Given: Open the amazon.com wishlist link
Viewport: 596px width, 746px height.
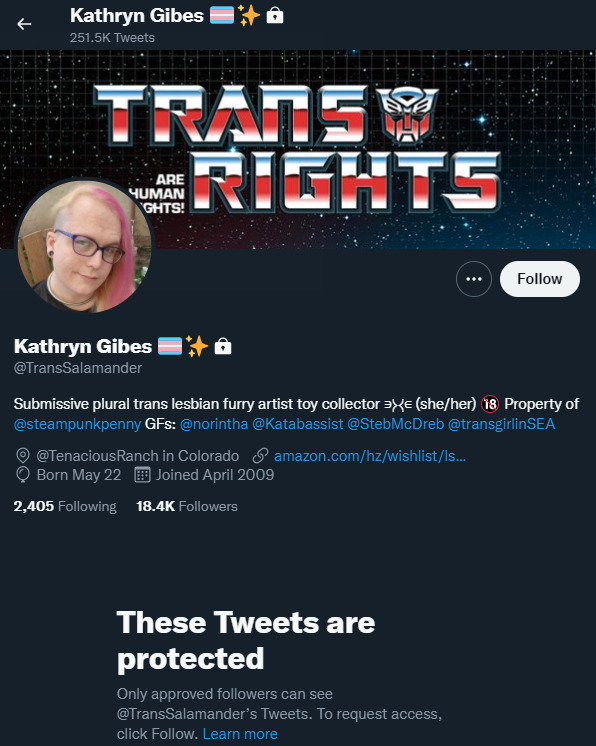Looking at the screenshot, I should pyautogui.click(x=370, y=456).
